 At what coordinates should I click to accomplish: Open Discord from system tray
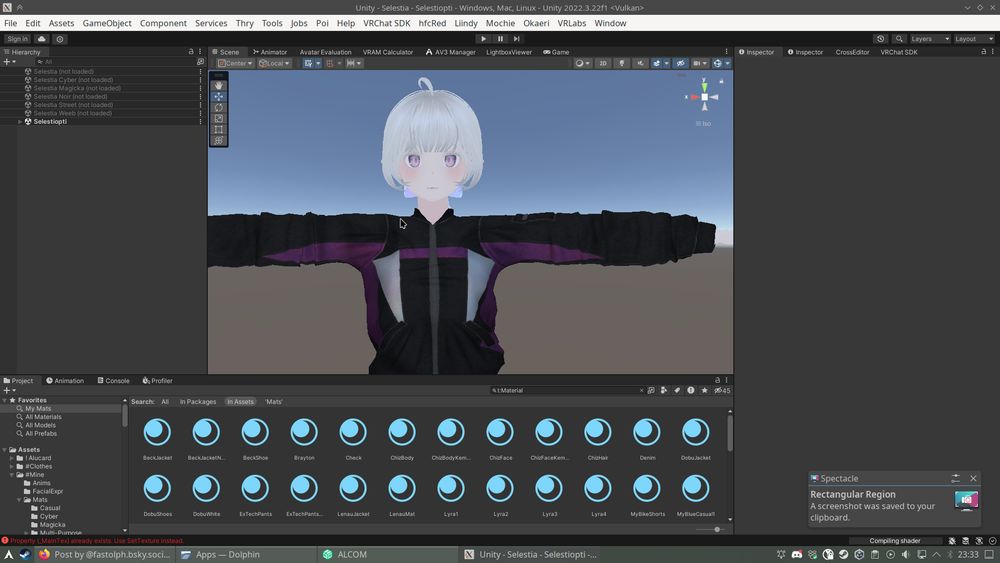point(797,555)
